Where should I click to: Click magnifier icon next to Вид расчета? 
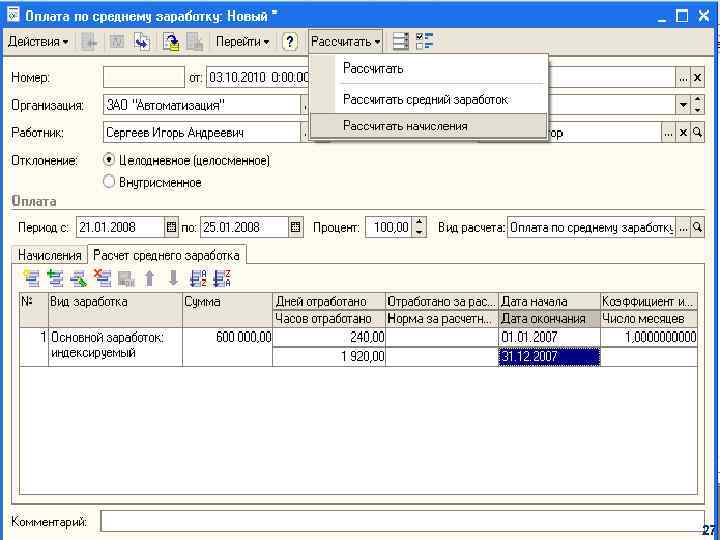point(697,227)
